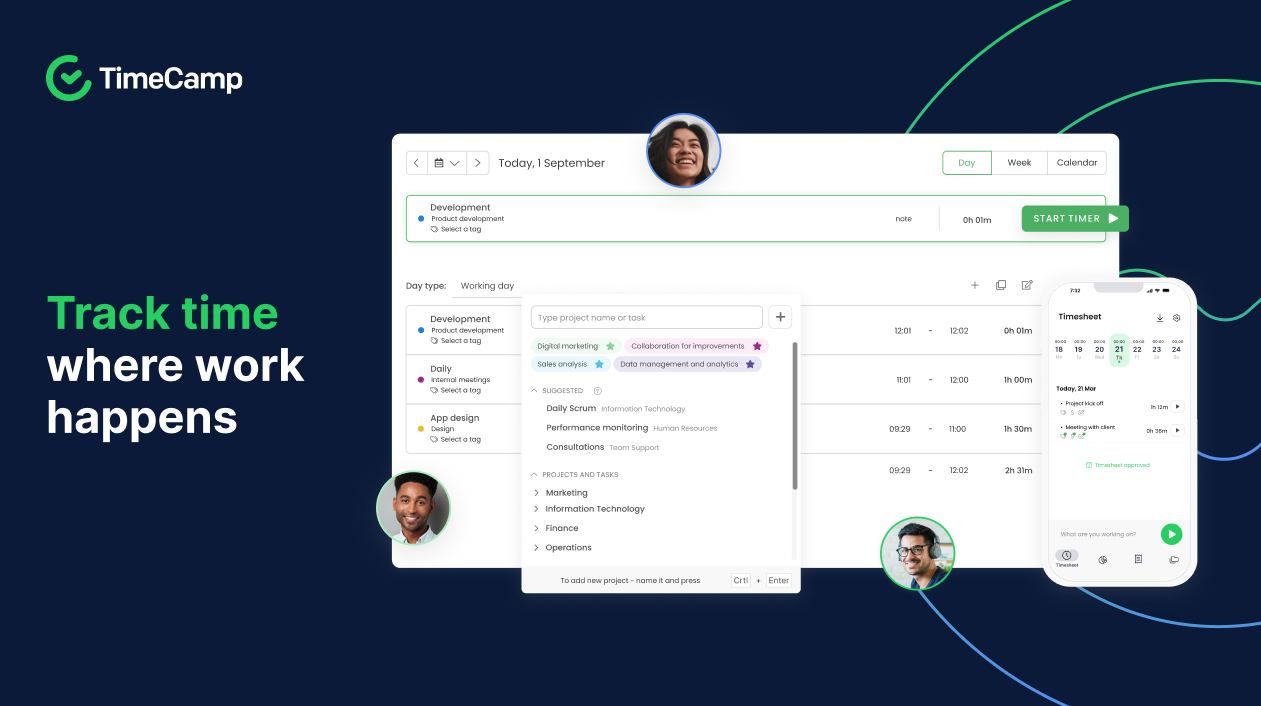This screenshot has width=1261, height=706.
Task: Go to next day arrow
Action: pyautogui.click(x=478, y=163)
